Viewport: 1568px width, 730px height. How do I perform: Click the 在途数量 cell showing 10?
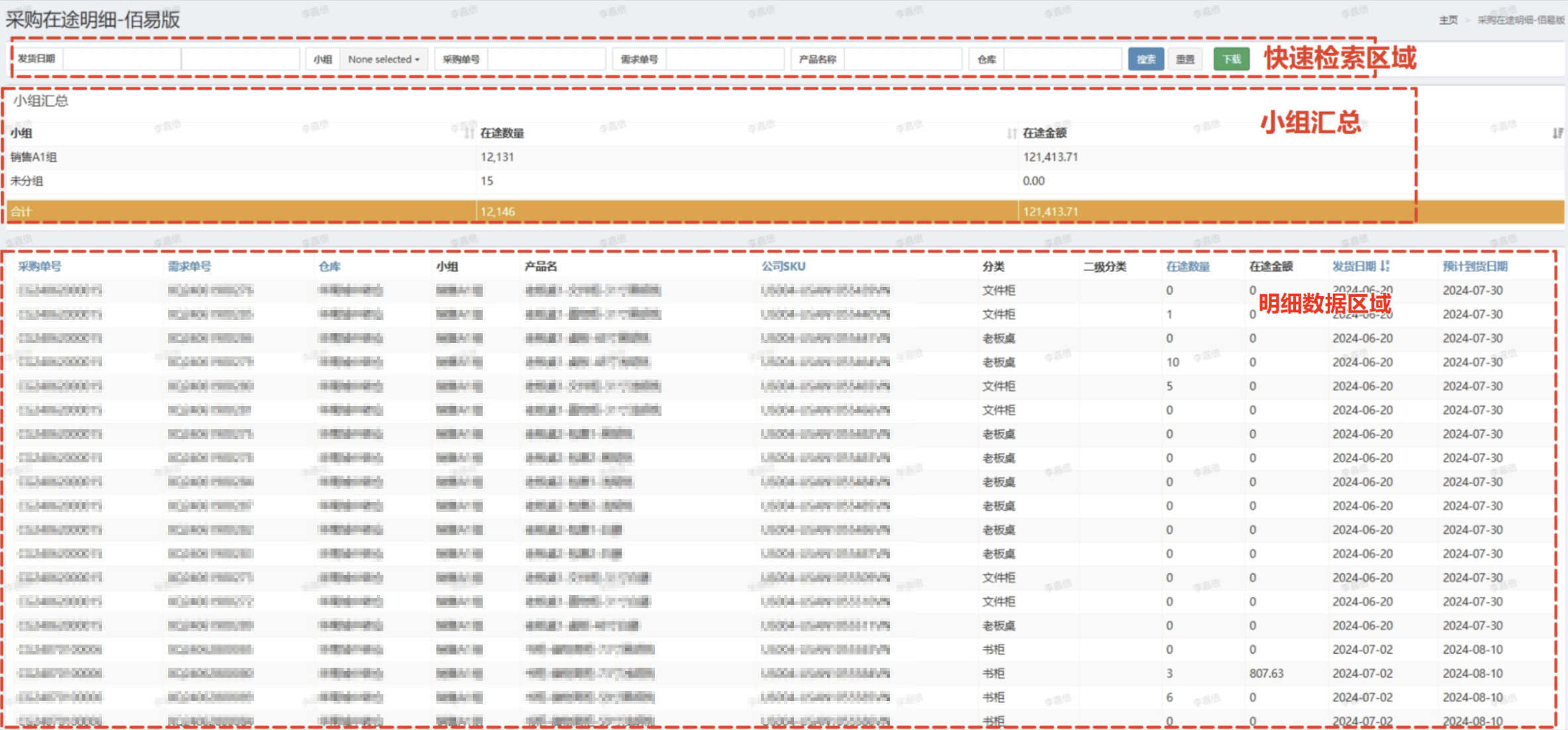tap(1173, 362)
